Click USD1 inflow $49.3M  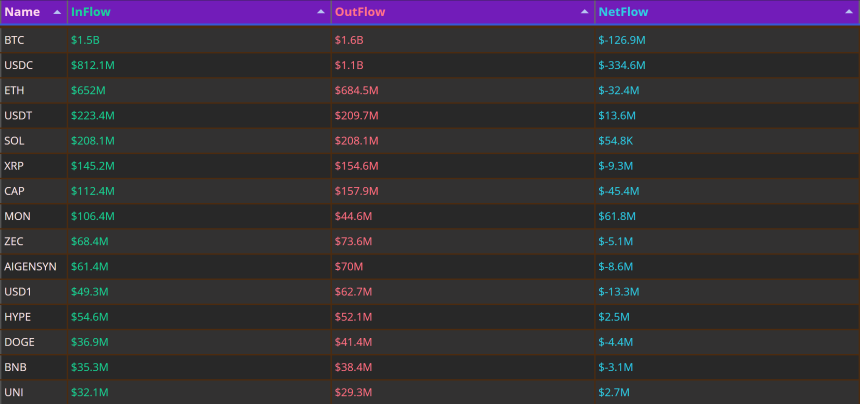(90, 292)
